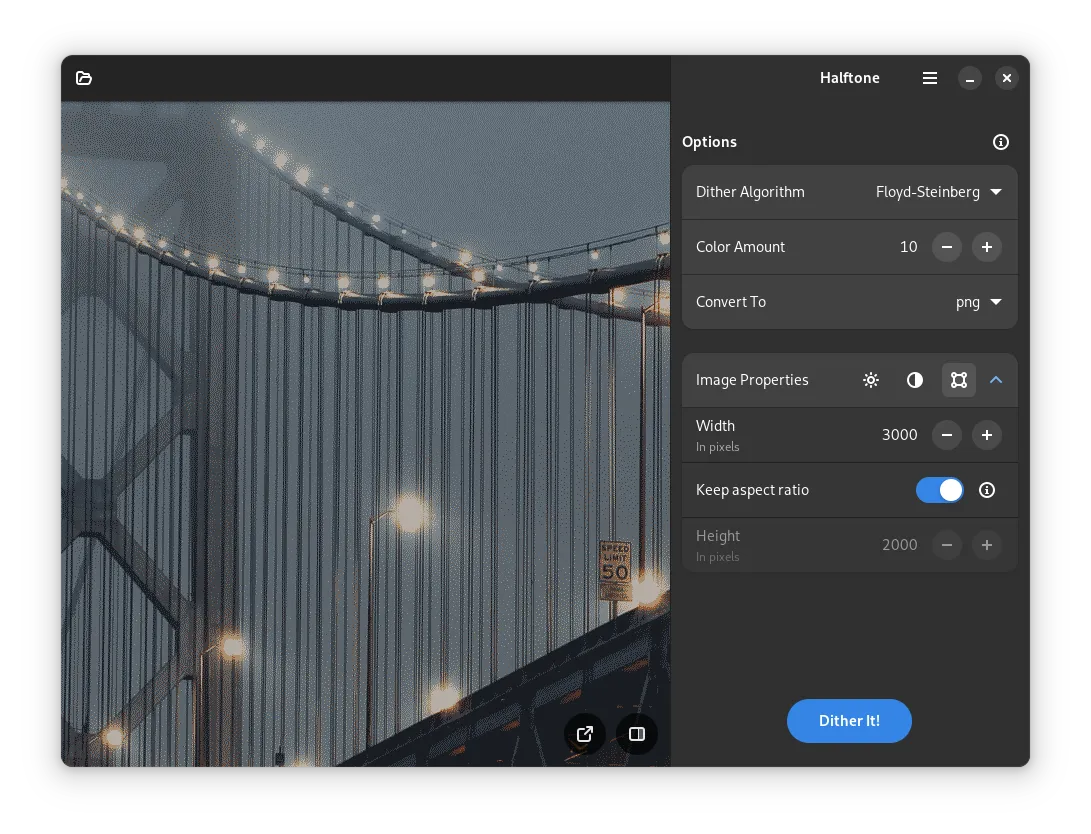Click the Options info icon
Image resolution: width=1091 pixels, height=834 pixels.
pos(1000,142)
